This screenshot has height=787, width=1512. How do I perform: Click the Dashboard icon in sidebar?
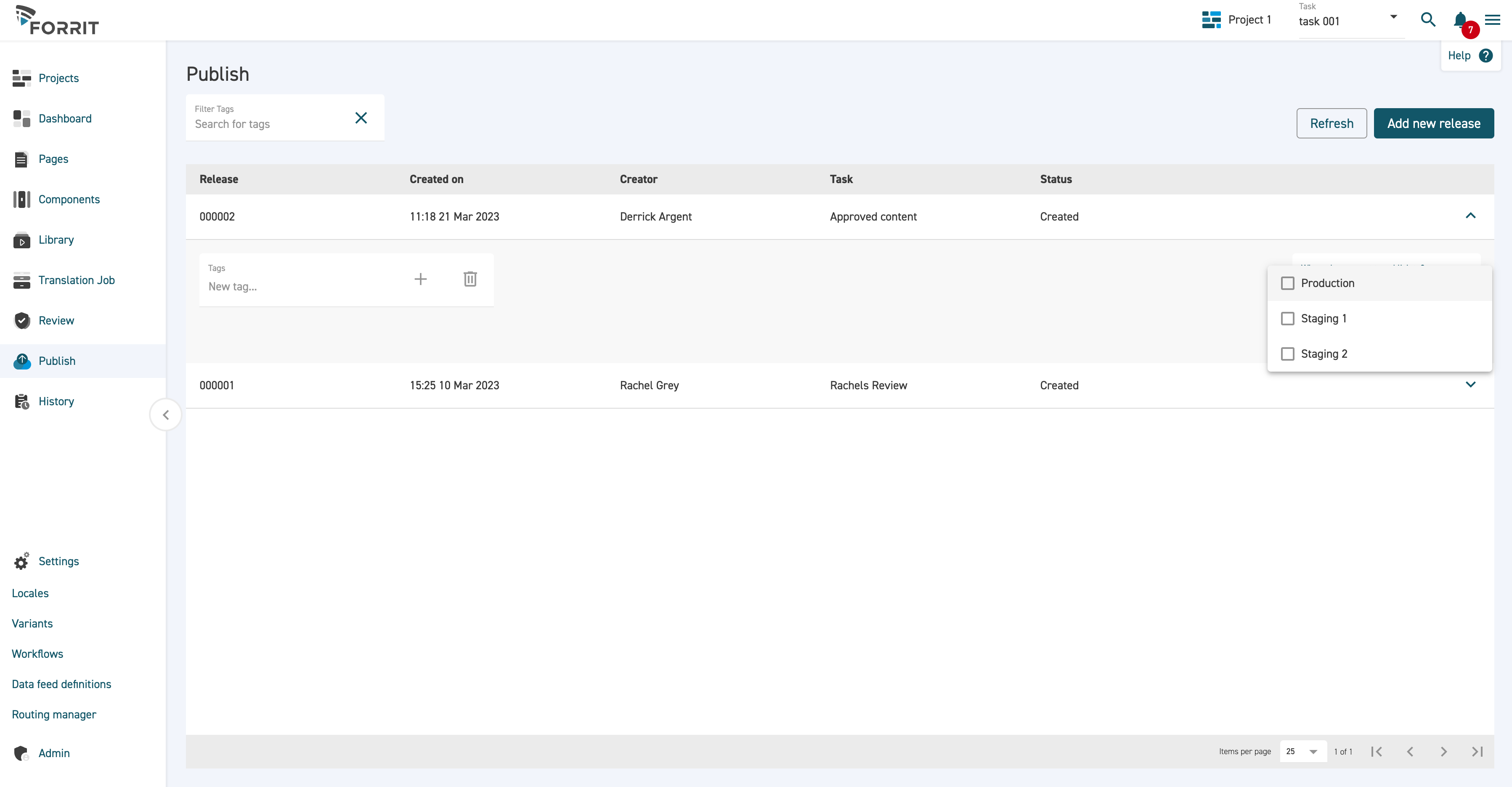22,119
